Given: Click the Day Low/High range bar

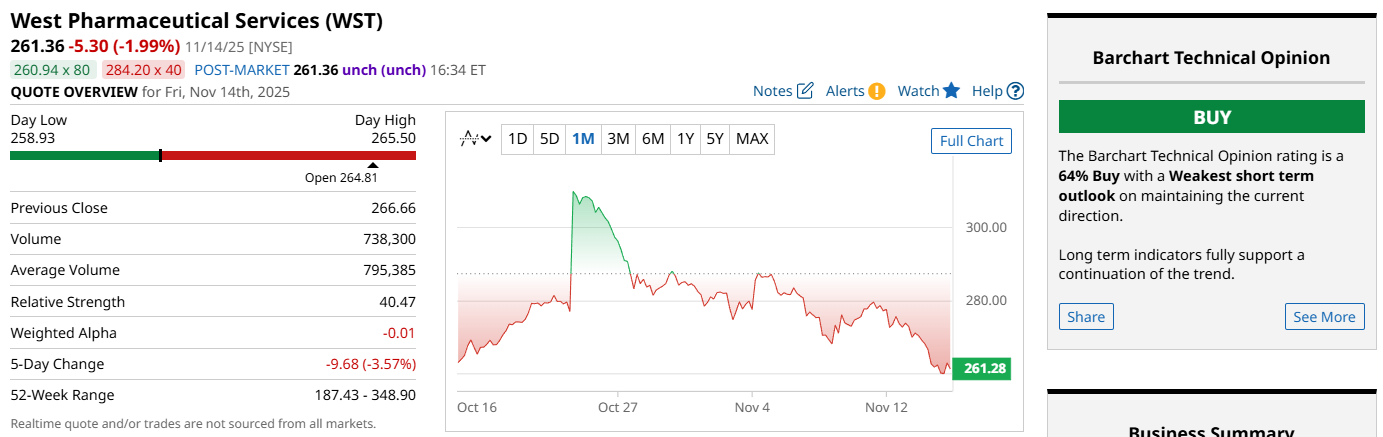Looking at the screenshot, I should pos(213,155).
